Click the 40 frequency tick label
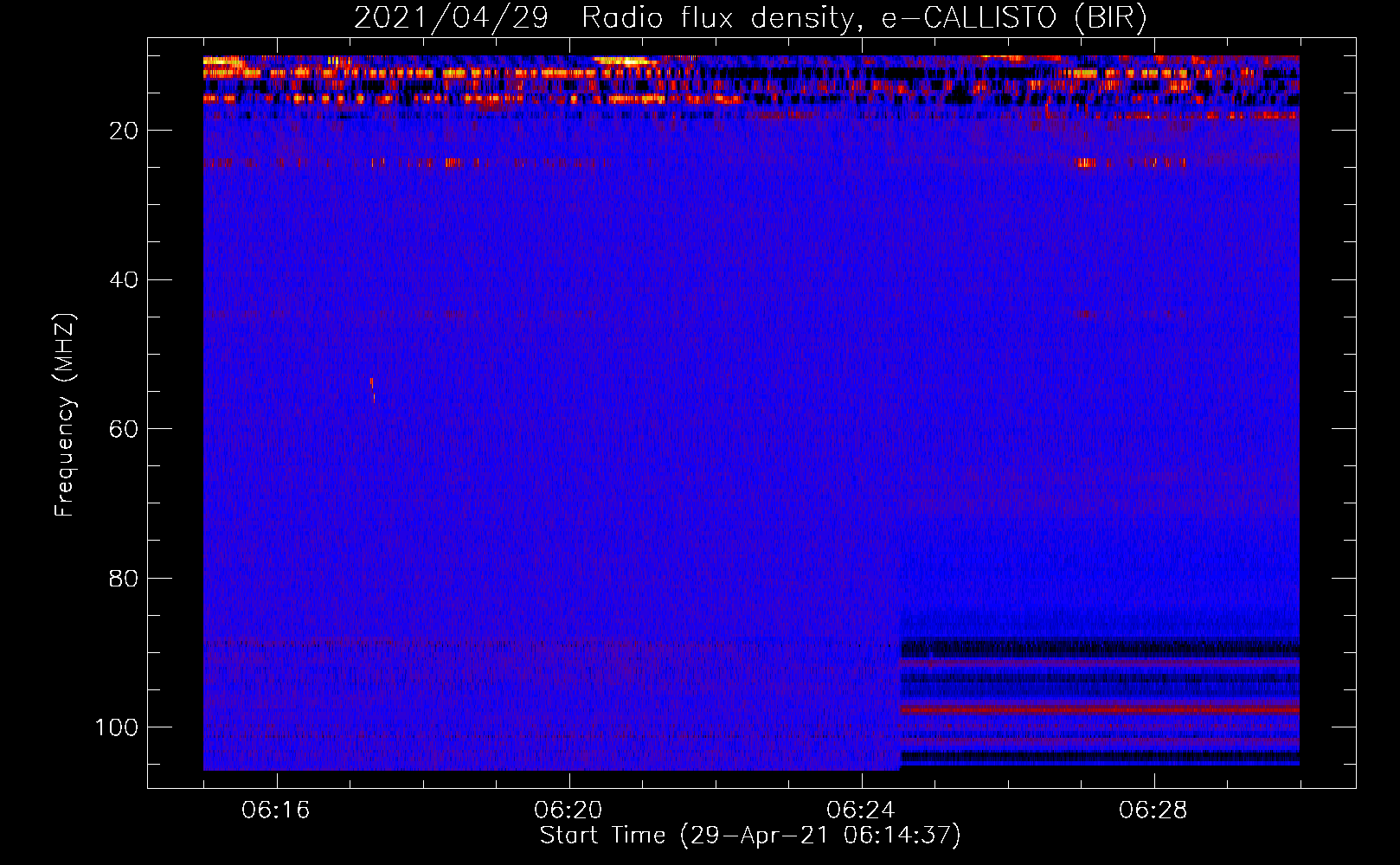Screen dimensions: 1400x865 pyautogui.click(x=124, y=280)
